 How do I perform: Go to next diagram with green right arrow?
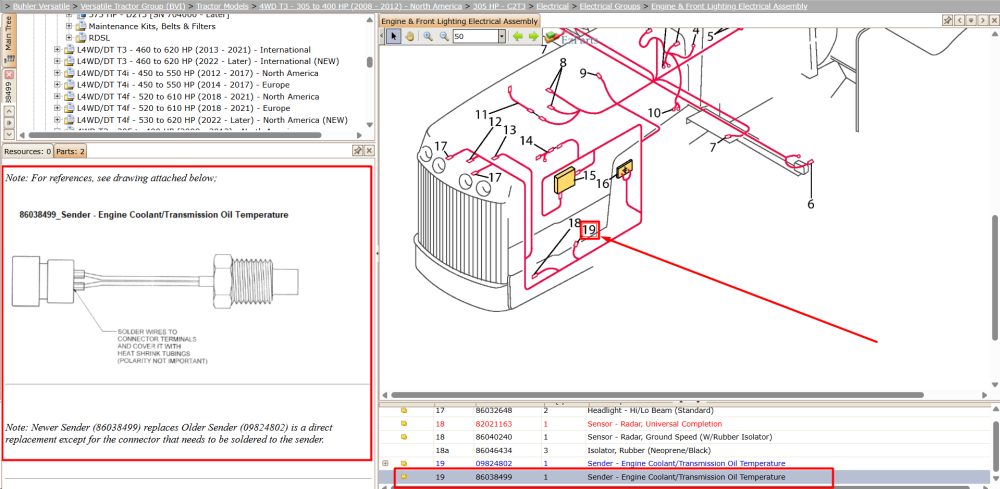pos(533,36)
